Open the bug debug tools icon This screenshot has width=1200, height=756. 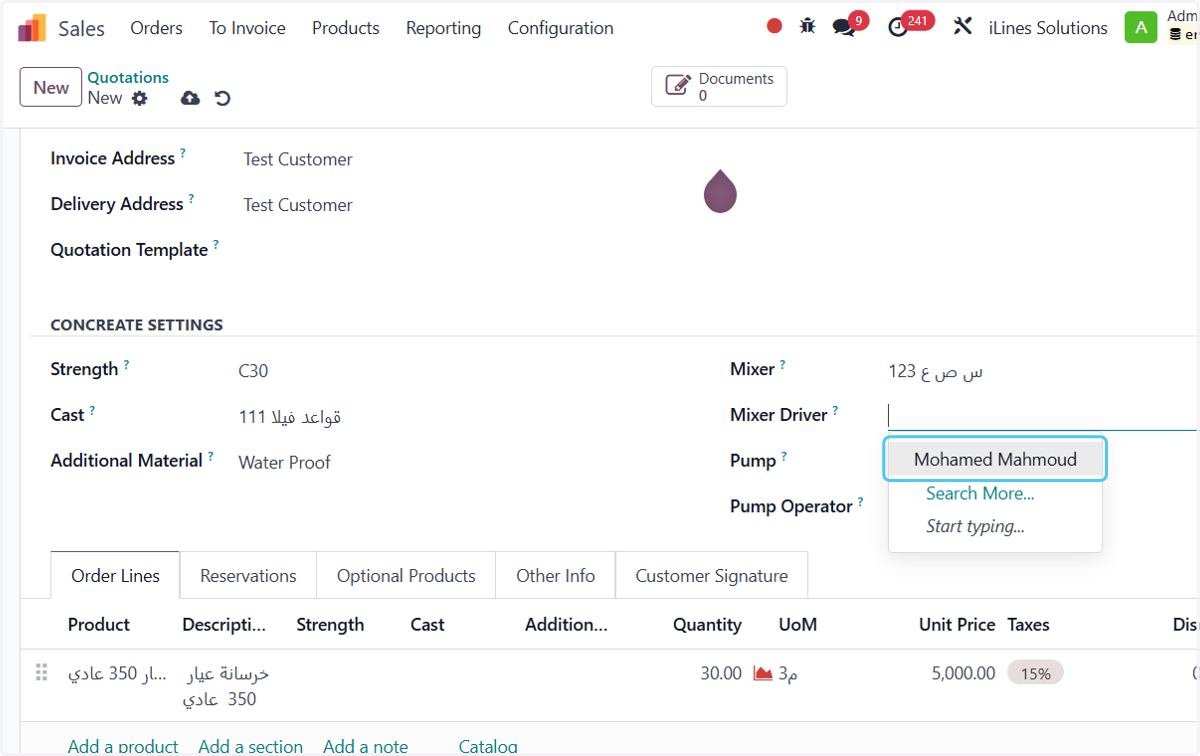tap(808, 27)
